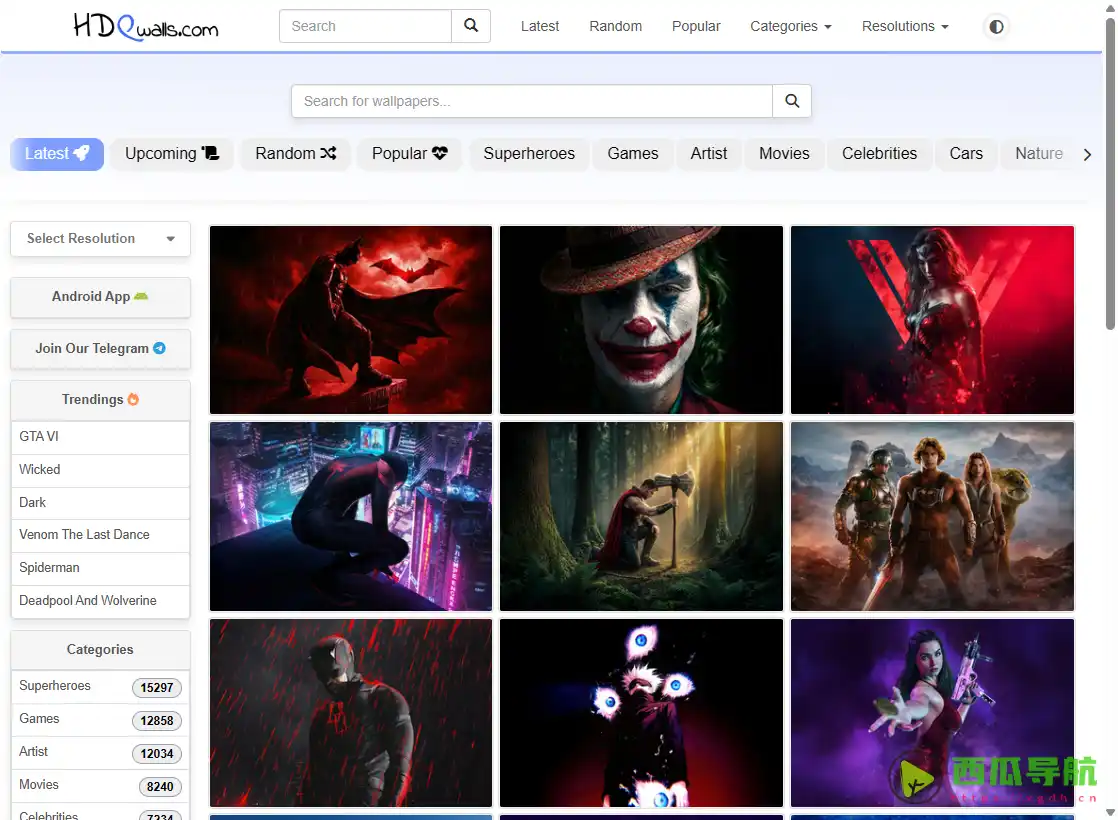Select the Latest rocket chip
This screenshot has height=820, width=1118.
tap(57, 154)
